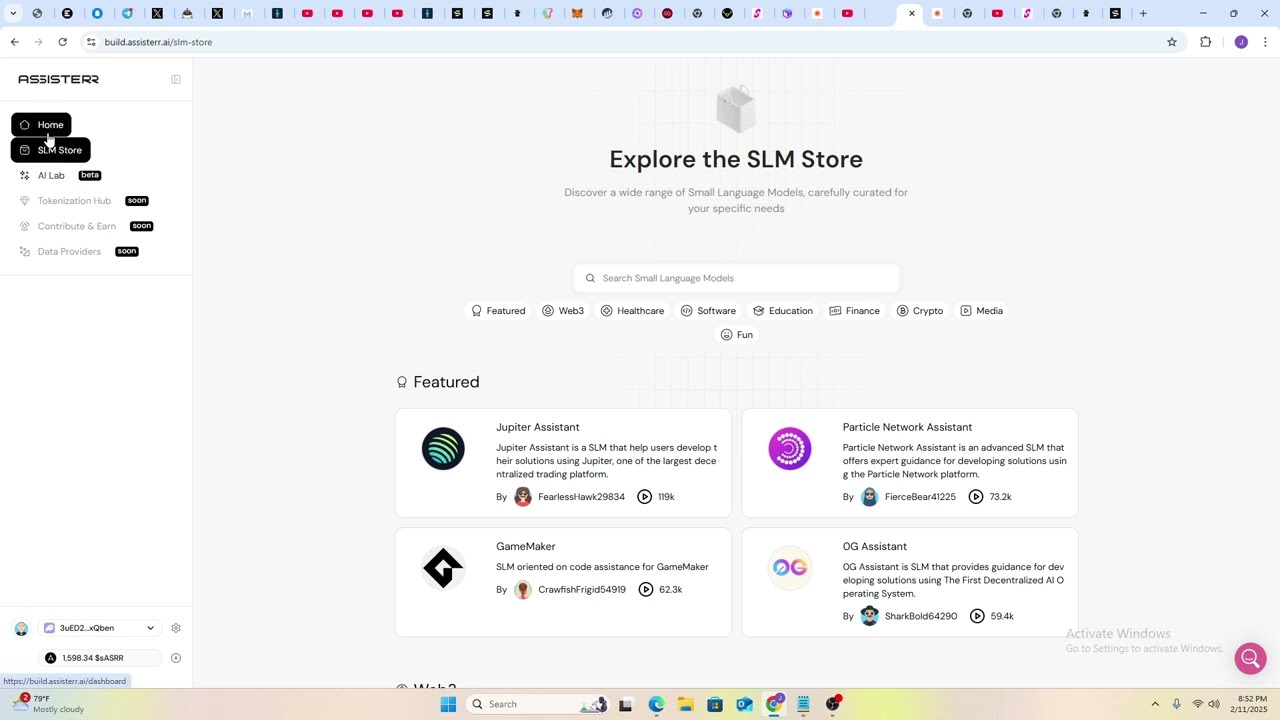Open weather widget showing 79°F
The height and width of the screenshot is (720, 1280).
48,704
